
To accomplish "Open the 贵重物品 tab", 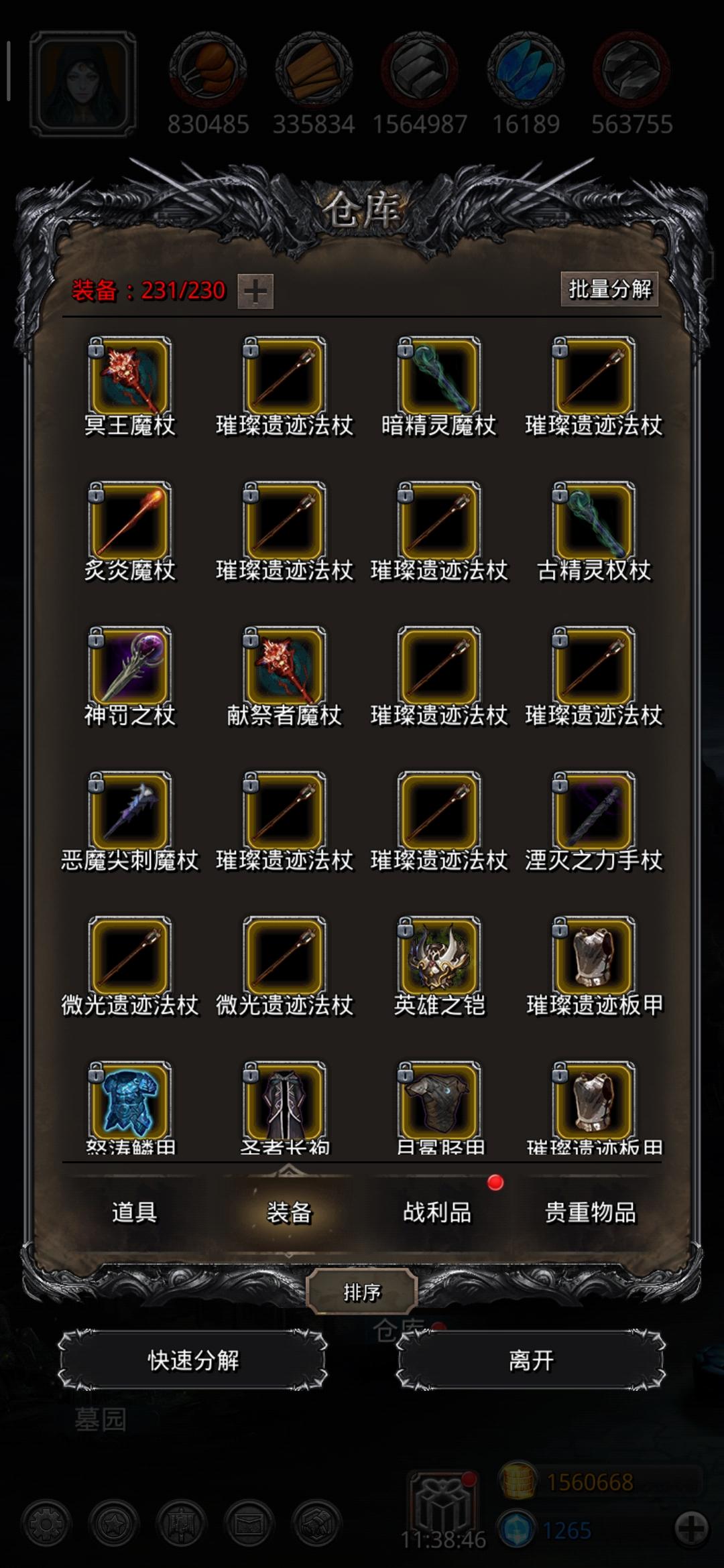I will pos(590,1212).
